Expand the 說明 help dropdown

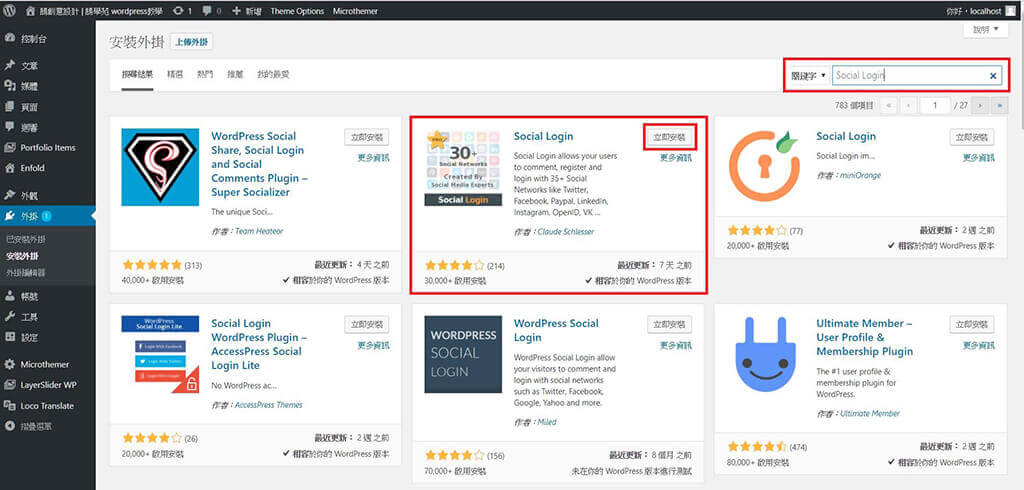986,29
